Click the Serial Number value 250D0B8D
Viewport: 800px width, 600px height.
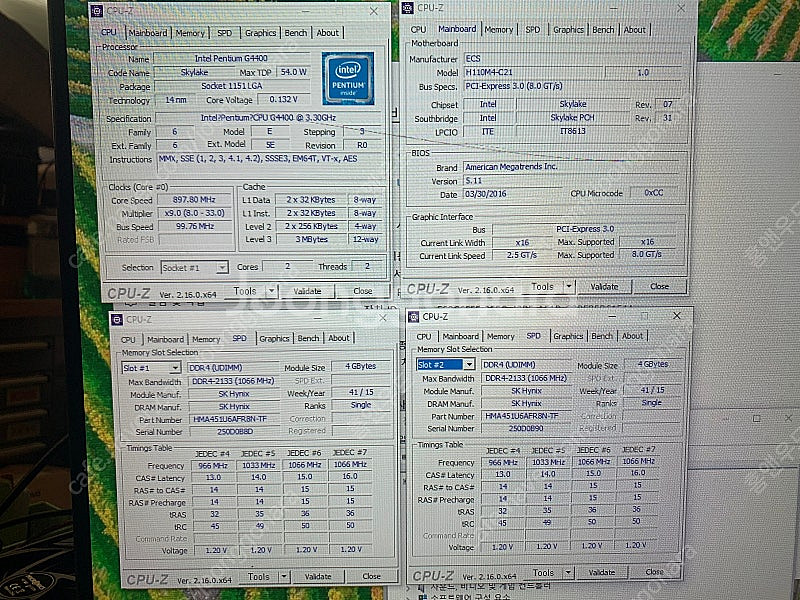click(x=235, y=432)
